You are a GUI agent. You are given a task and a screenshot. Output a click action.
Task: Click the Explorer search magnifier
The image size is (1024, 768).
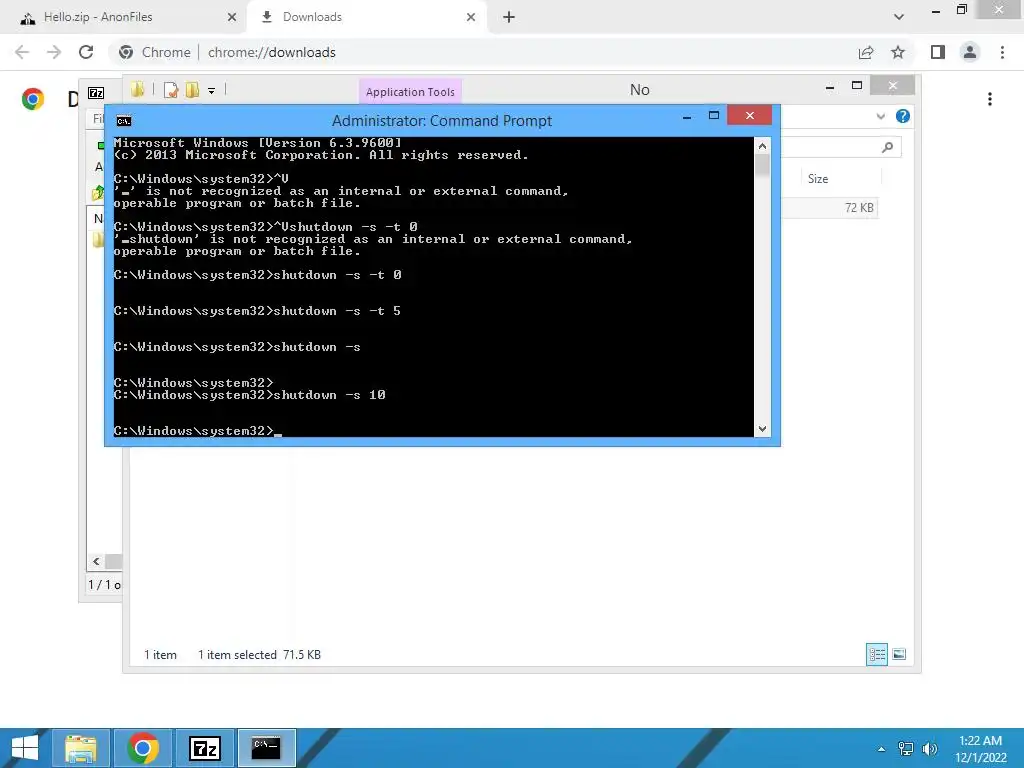pos(887,148)
